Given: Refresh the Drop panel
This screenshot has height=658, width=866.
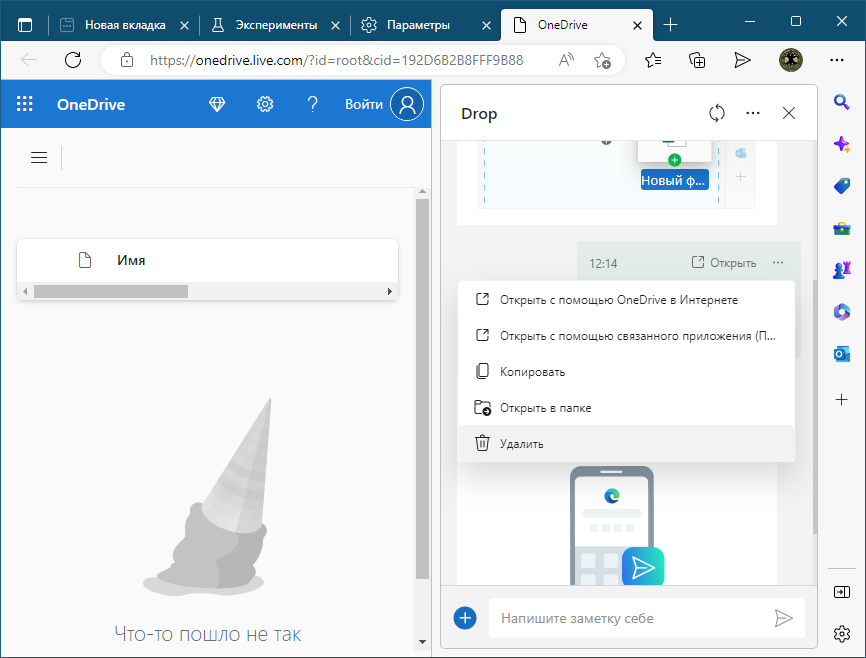Looking at the screenshot, I should coord(716,113).
